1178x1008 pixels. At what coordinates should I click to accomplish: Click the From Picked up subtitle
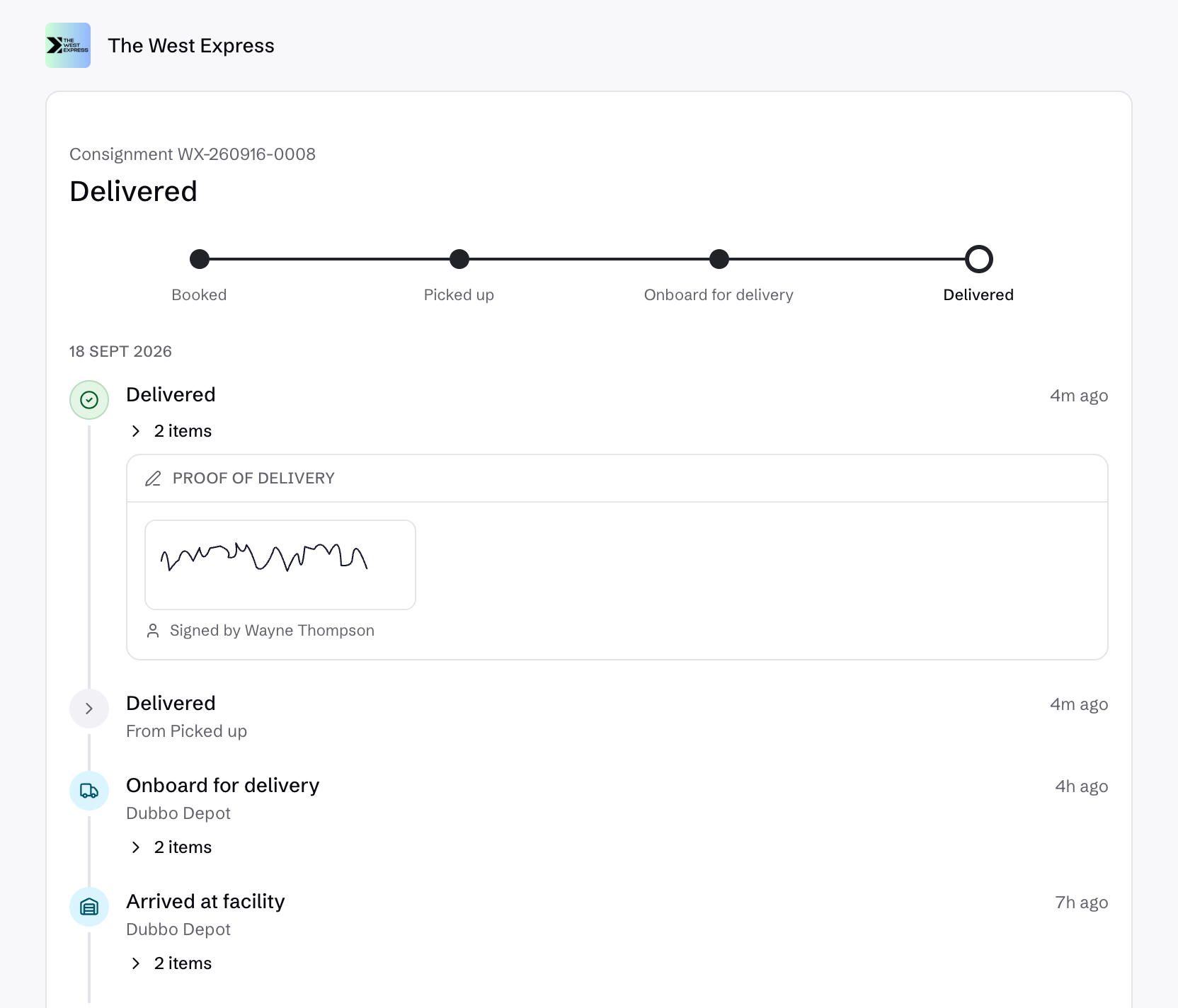[186, 731]
